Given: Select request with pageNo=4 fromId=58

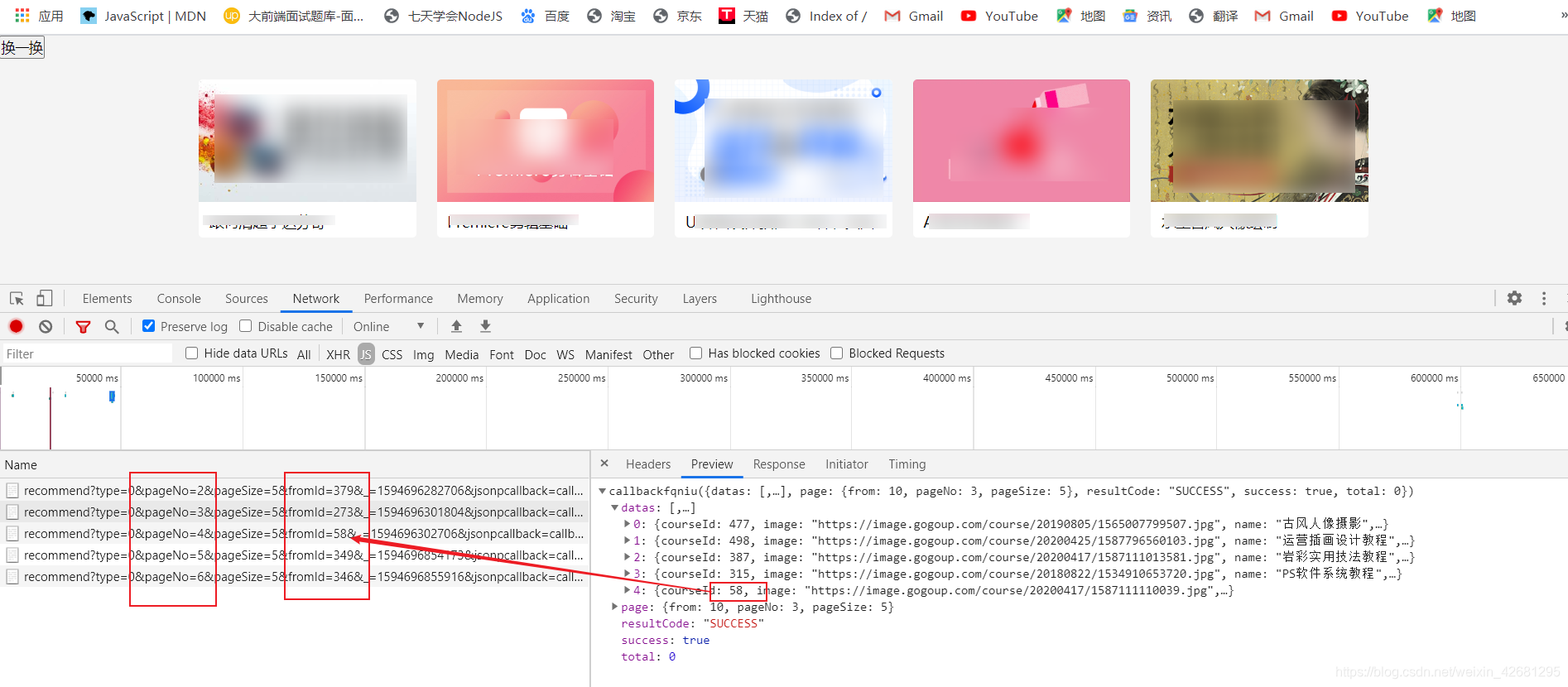Looking at the screenshot, I should pos(296,534).
